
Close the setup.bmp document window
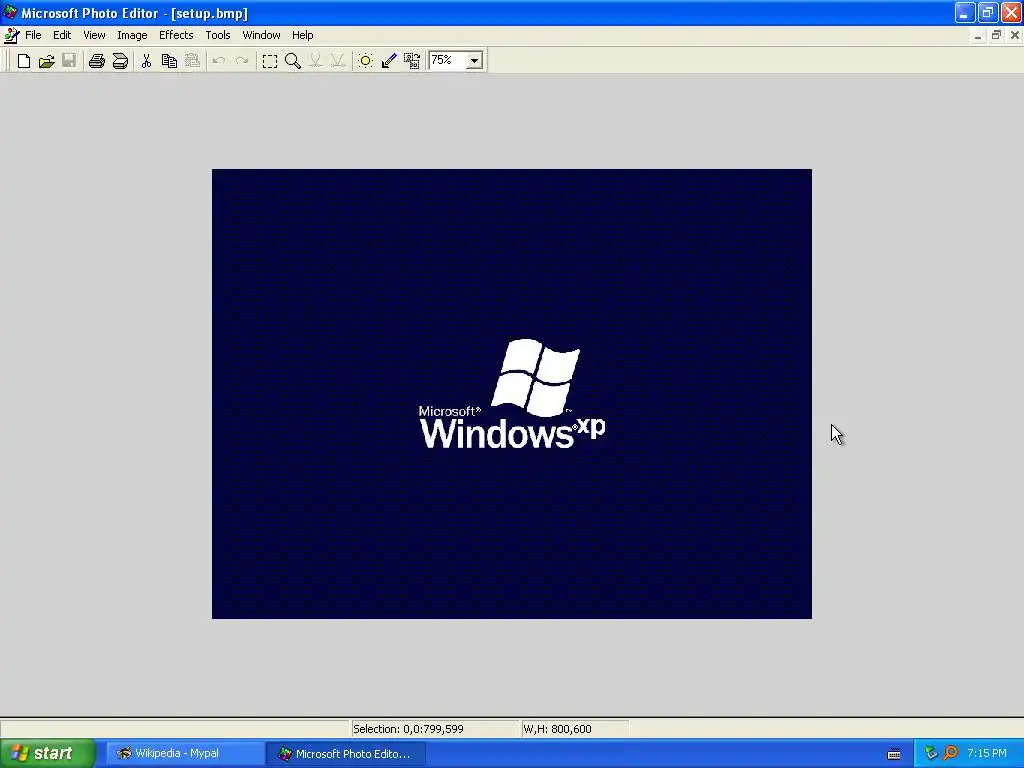click(1014, 35)
